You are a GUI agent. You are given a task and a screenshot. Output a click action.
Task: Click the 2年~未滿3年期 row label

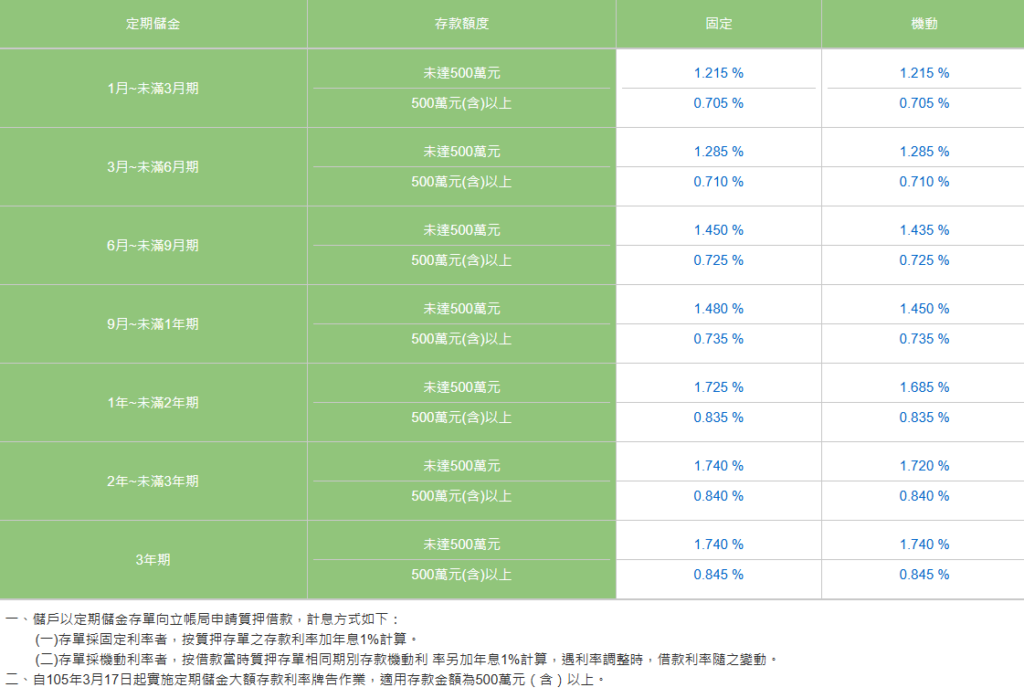(x=153, y=481)
